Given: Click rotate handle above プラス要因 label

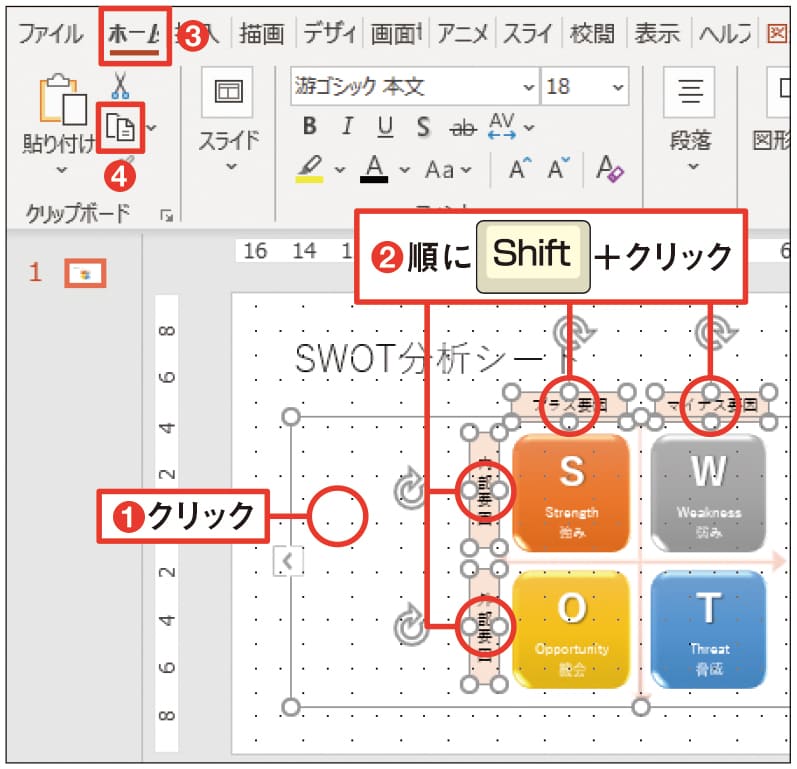Looking at the screenshot, I should [573, 333].
